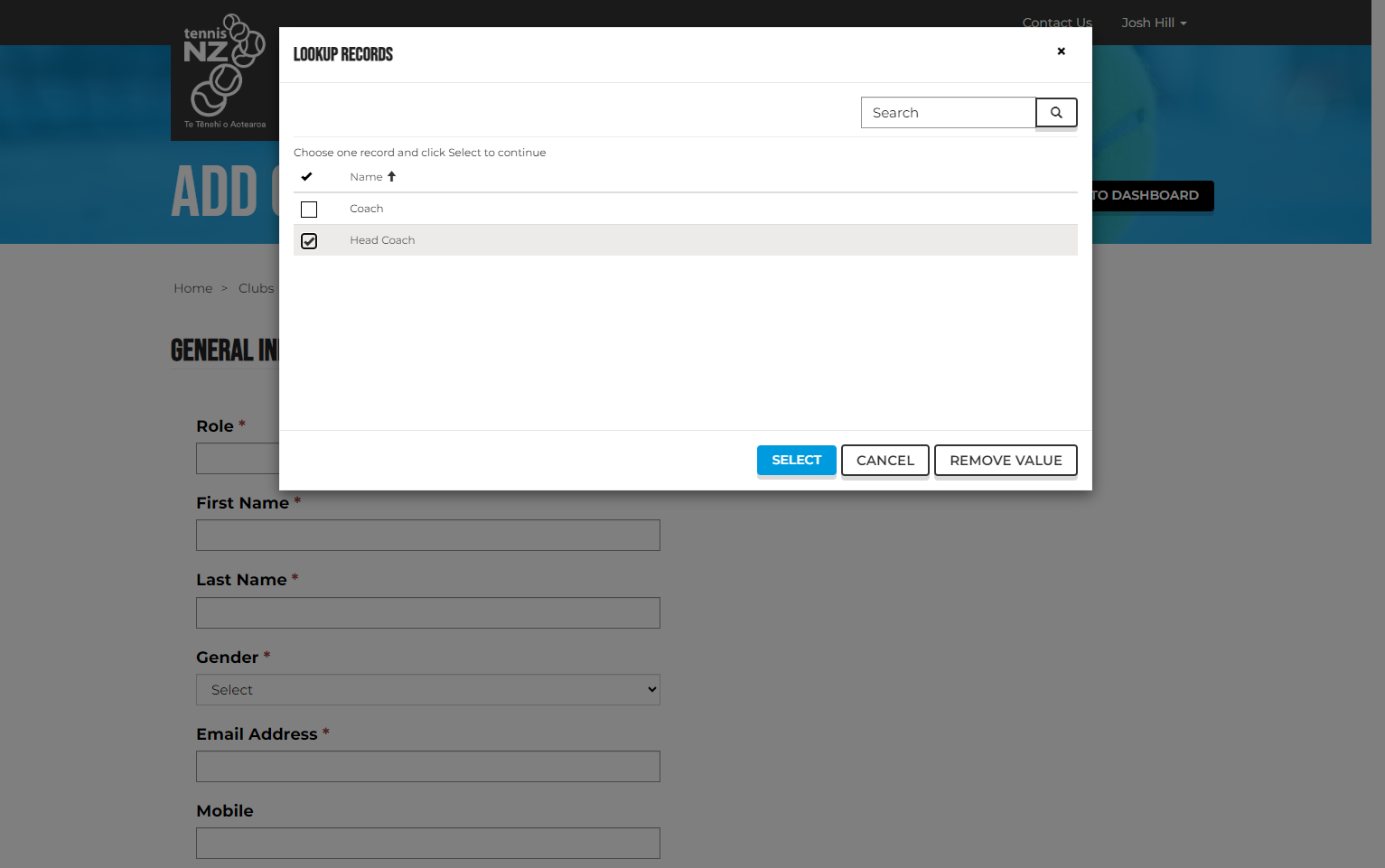1385x868 pixels.
Task: Click the blue Select button
Action: (x=797, y=460)
